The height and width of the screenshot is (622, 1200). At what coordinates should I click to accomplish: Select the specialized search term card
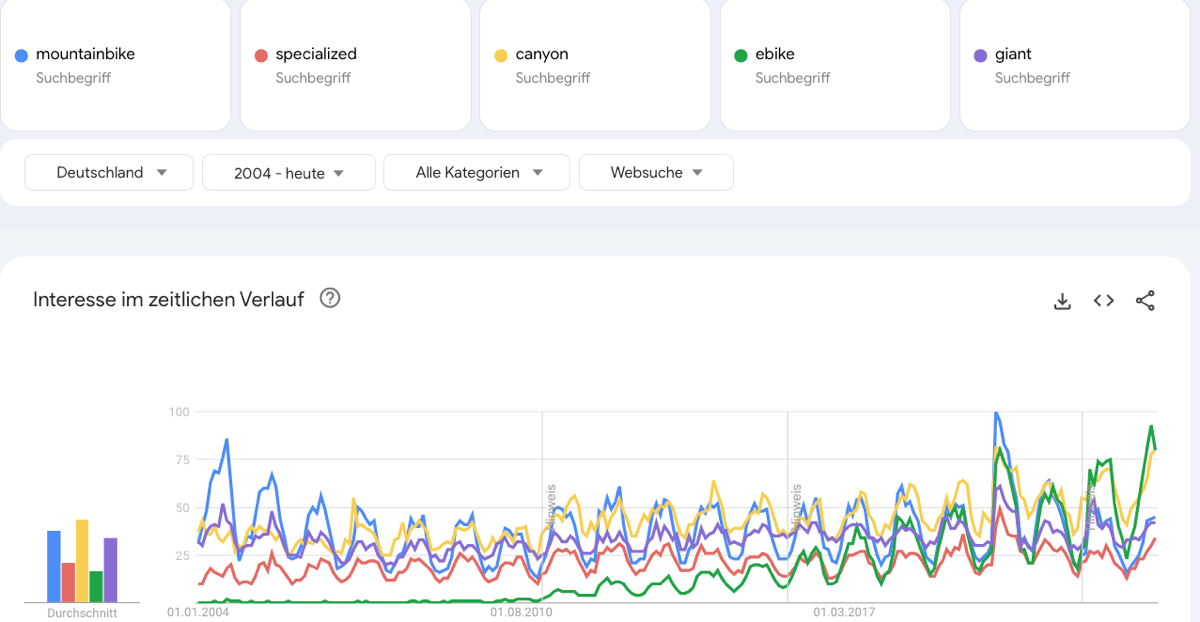355,65
